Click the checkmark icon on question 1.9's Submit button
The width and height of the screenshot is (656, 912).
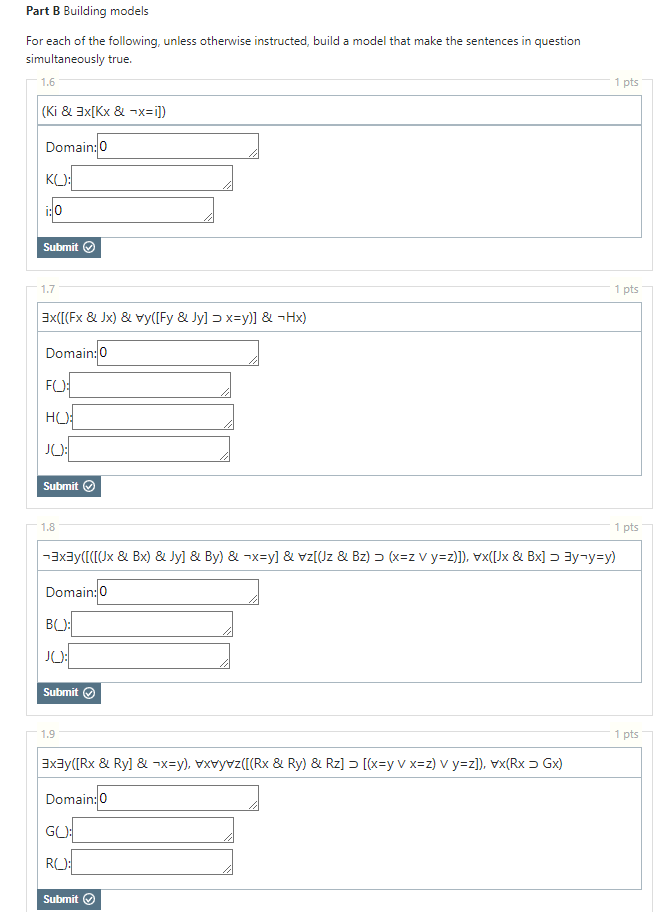pos(87,899)
